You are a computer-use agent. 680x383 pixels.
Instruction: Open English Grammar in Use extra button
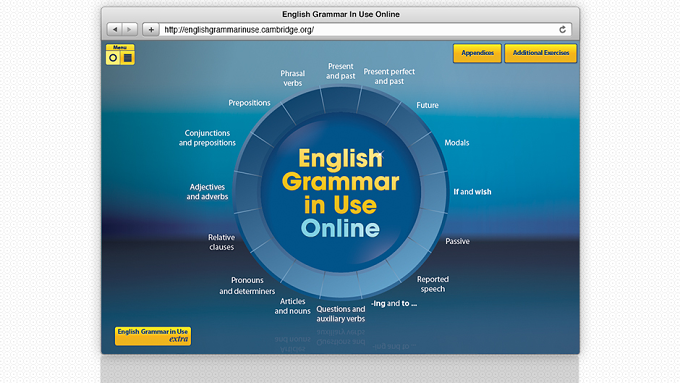tap(153, 336)
